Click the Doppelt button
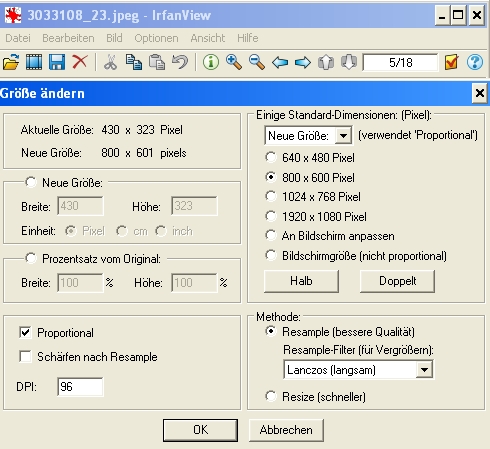Screen dimensions: 490x449 [x=397, y=281]
